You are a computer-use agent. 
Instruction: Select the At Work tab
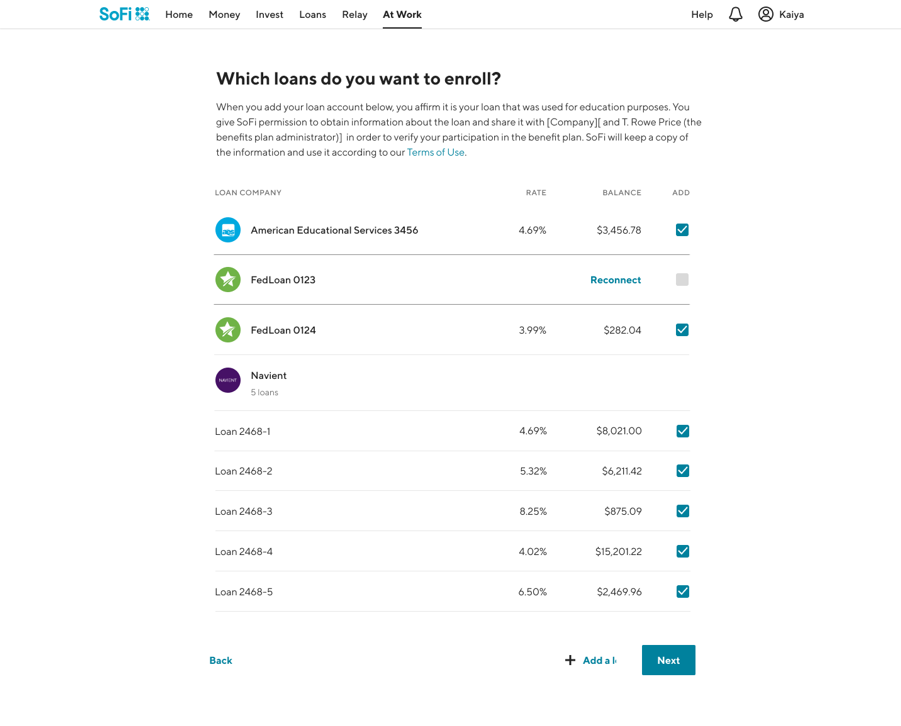[402, 15]
